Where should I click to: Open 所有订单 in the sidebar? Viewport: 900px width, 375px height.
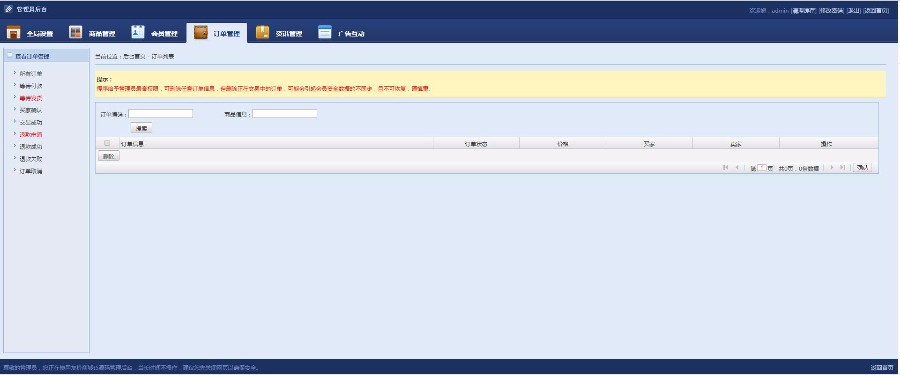pyautogui.click(x=30, y=74)
